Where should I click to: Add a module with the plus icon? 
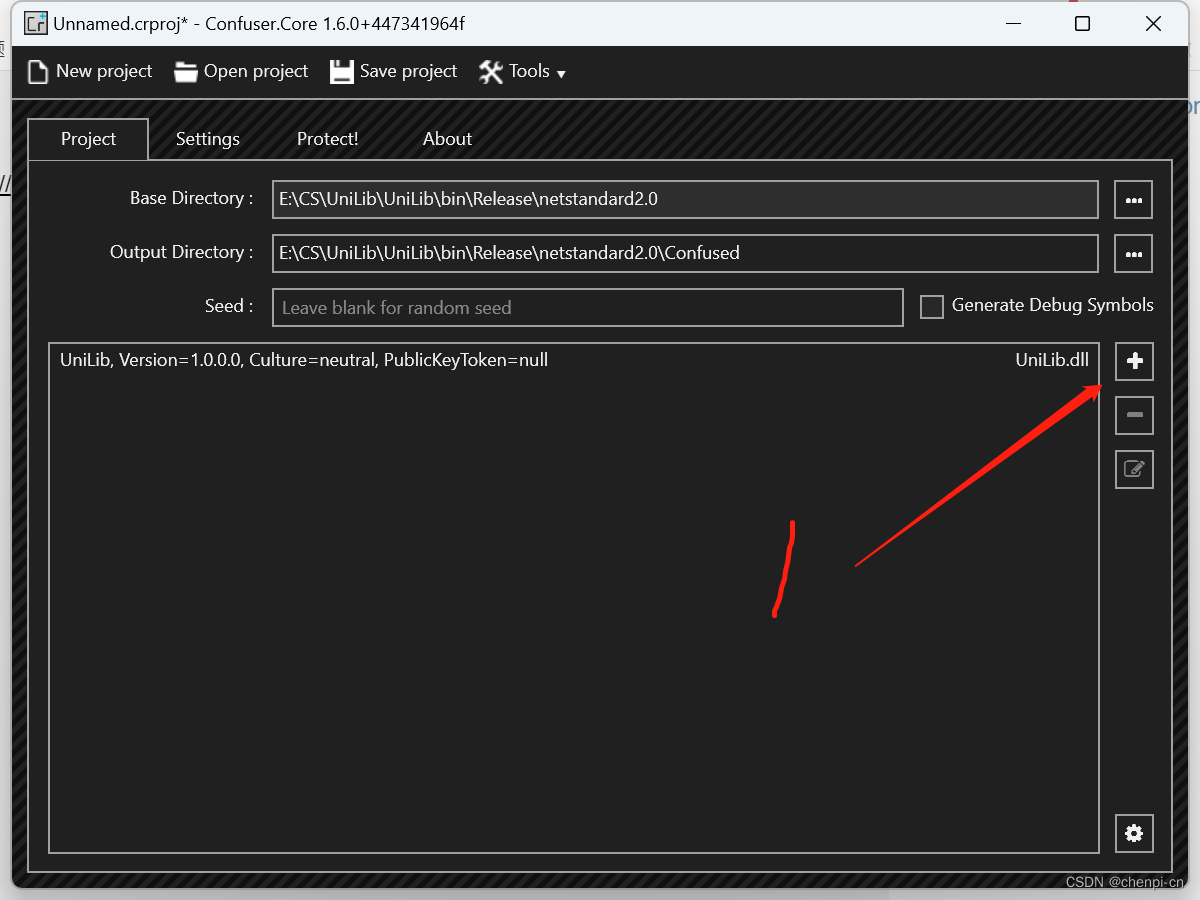1134,362
